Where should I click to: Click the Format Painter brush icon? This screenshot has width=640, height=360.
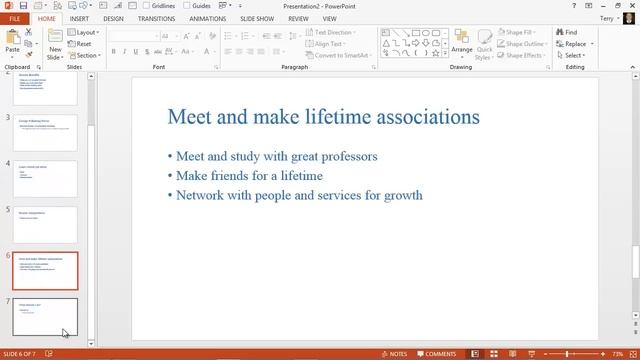point(29,54)
